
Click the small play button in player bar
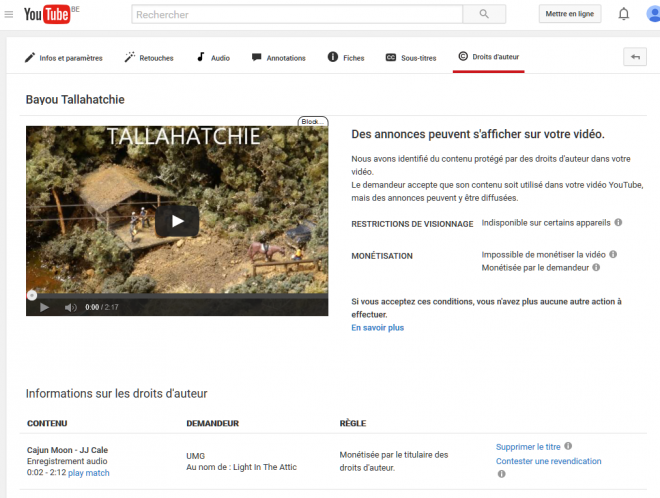point(44,307)
